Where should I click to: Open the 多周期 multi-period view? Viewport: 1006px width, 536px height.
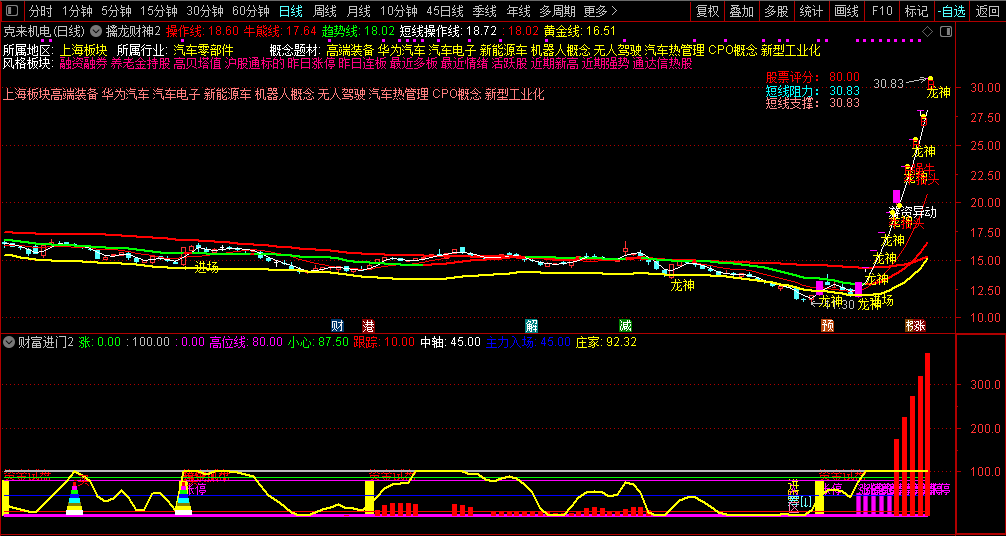click(557, 10)
